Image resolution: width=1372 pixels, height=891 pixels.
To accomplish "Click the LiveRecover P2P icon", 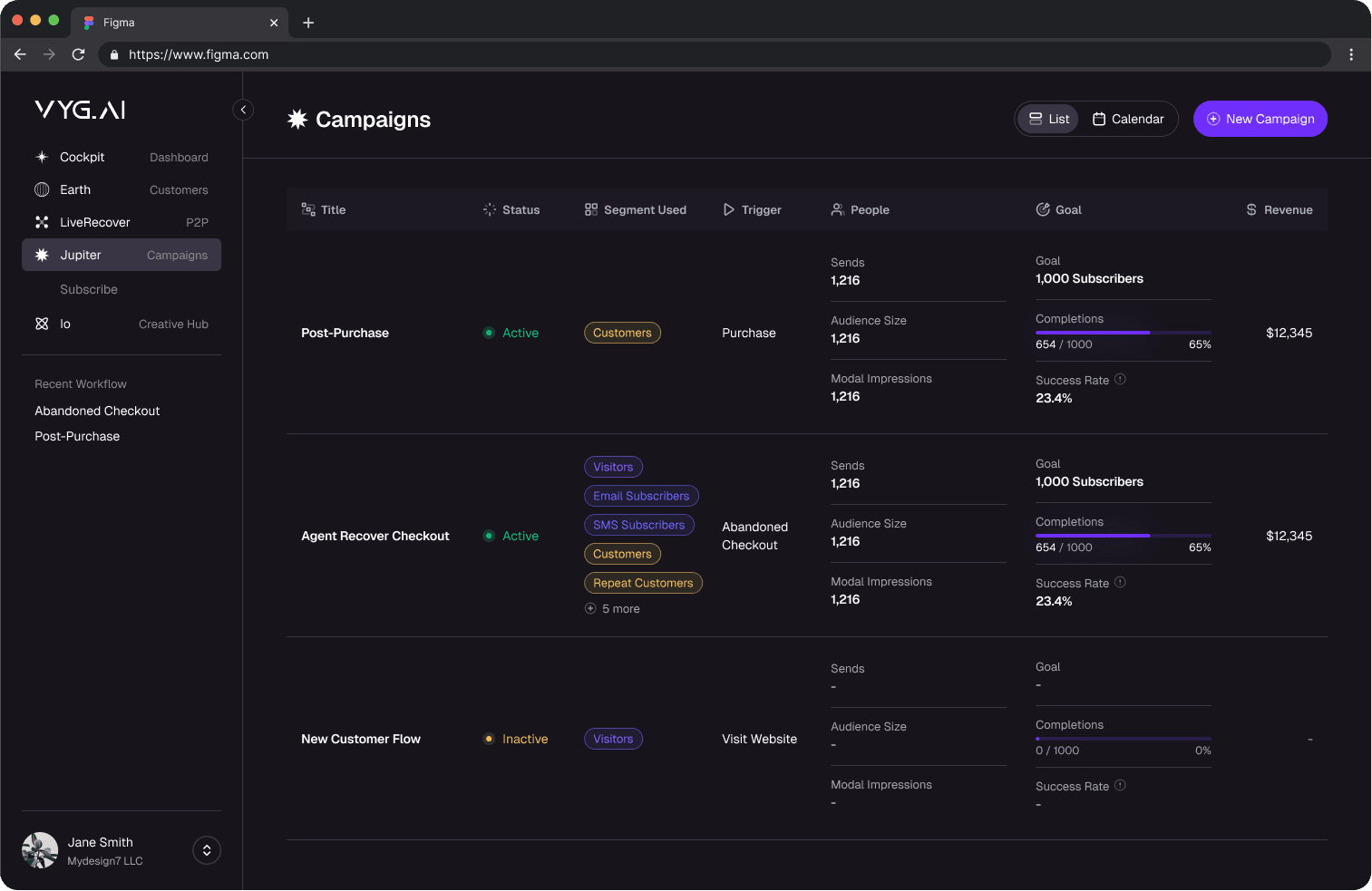I will [x=42, y=222].
